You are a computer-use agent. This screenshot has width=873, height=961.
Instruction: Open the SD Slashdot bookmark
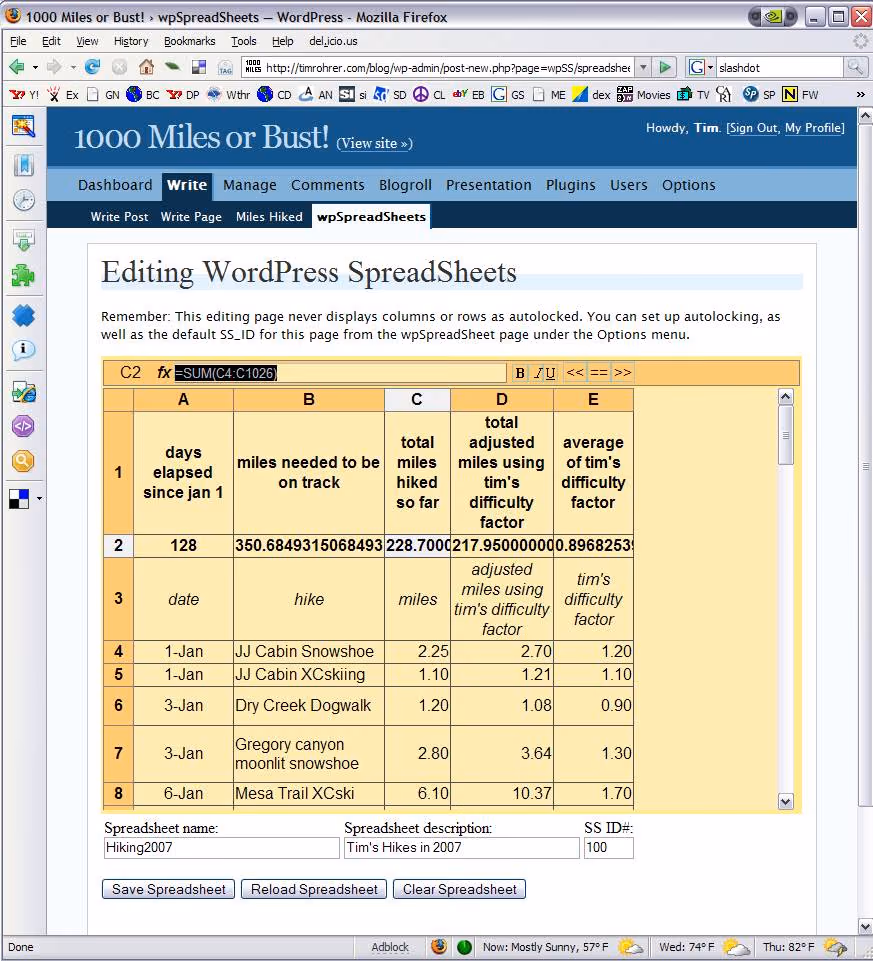point(390,94)
